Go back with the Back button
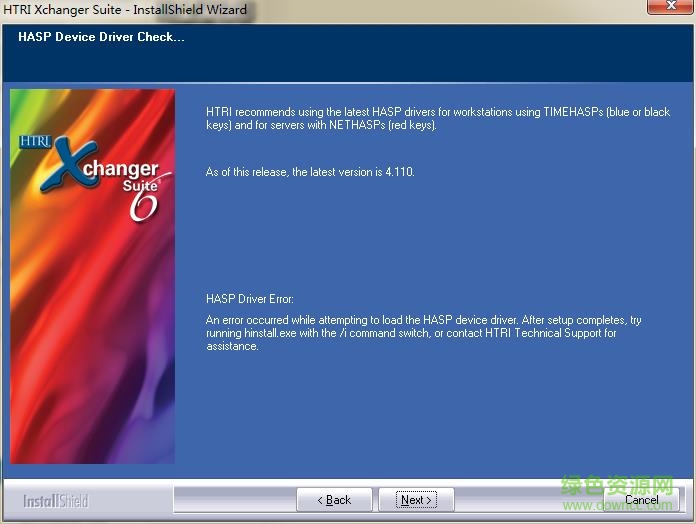This screenshot has height=524, width=696. tap(334, 500)
